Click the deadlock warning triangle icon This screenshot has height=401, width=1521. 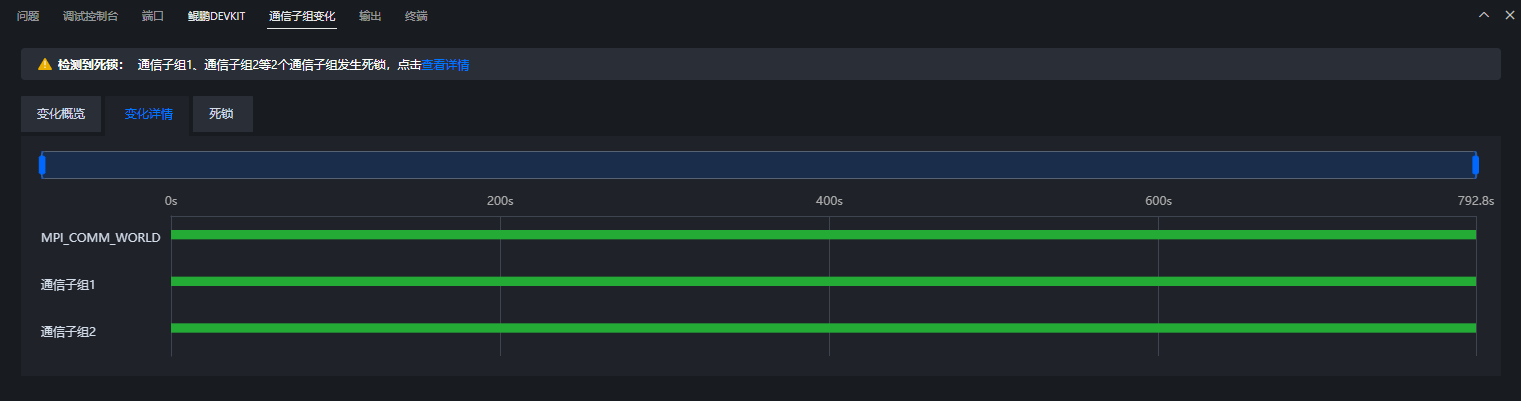coord(45,64)
